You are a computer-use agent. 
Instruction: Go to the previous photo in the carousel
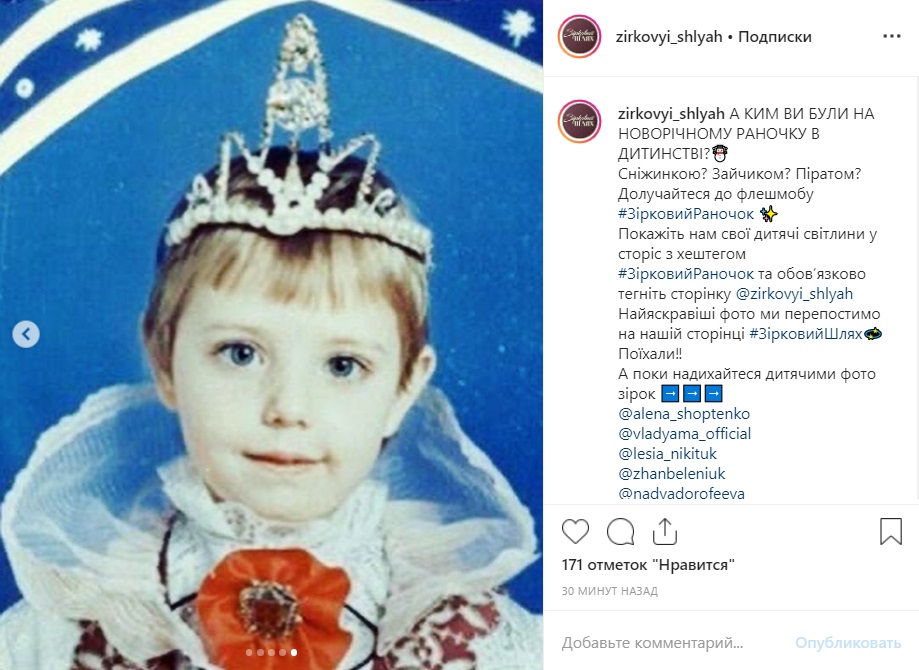(26, 334)
